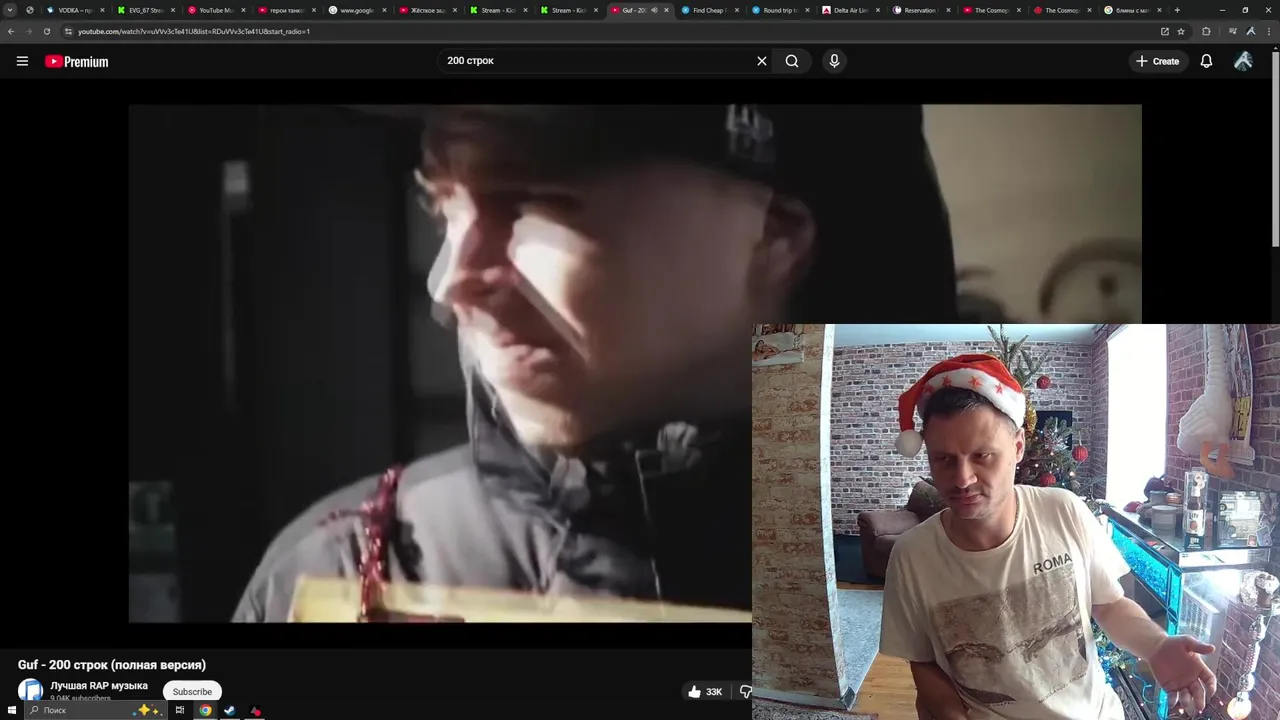Open Chrome from the taskbar
The width and height of the screenshot is (1280, 720).
click(205, 710)
